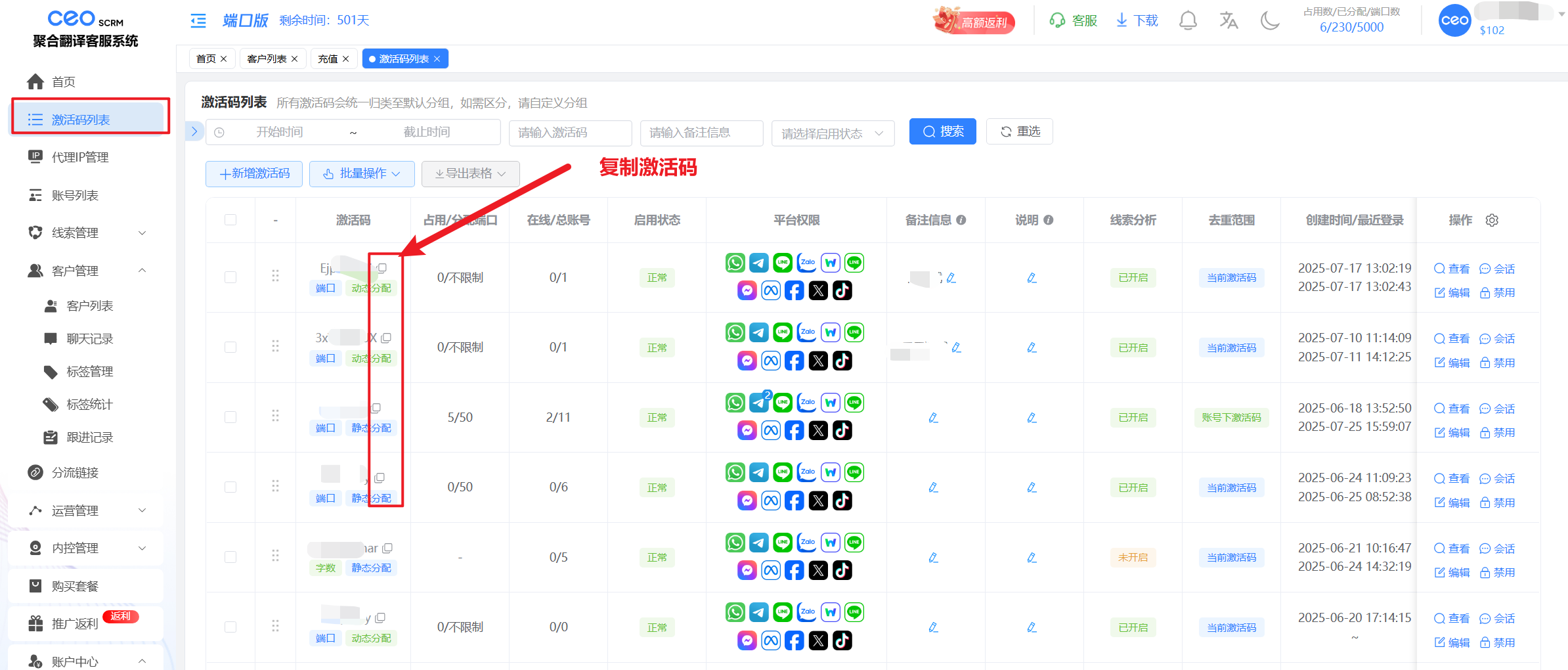The height and width of the screenshot is (670, 1568).
Task: Open 聊天记录 in sidebar
Action: click(x=90, y=339)
